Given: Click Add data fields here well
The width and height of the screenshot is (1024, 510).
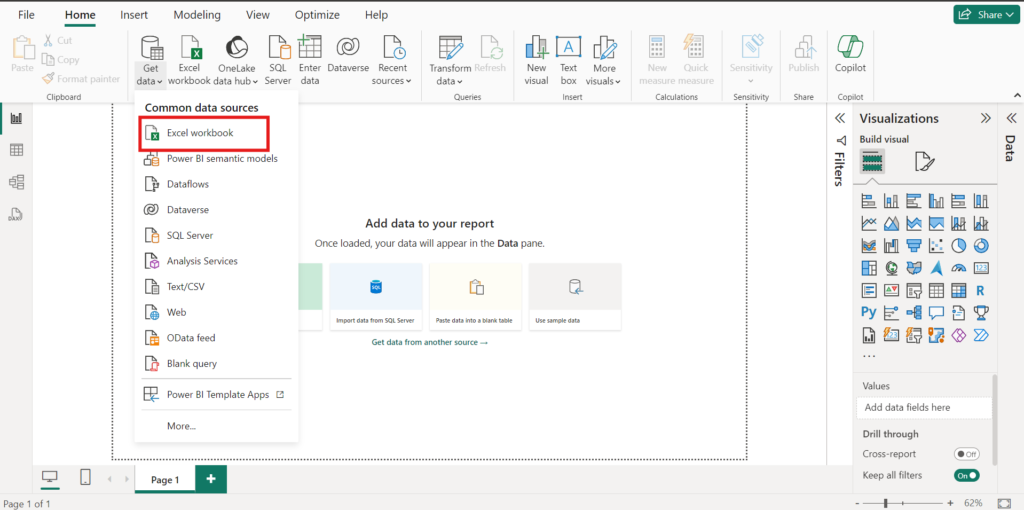Looking at the screenshot, I should 923,407.
